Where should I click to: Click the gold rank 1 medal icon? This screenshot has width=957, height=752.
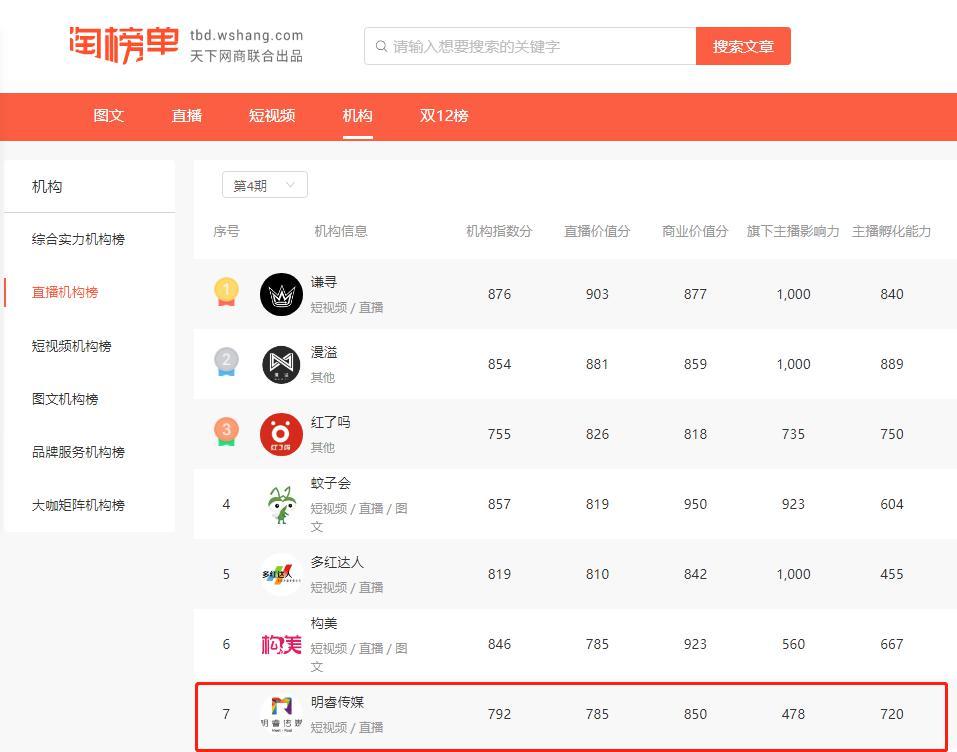pos(226,292)
